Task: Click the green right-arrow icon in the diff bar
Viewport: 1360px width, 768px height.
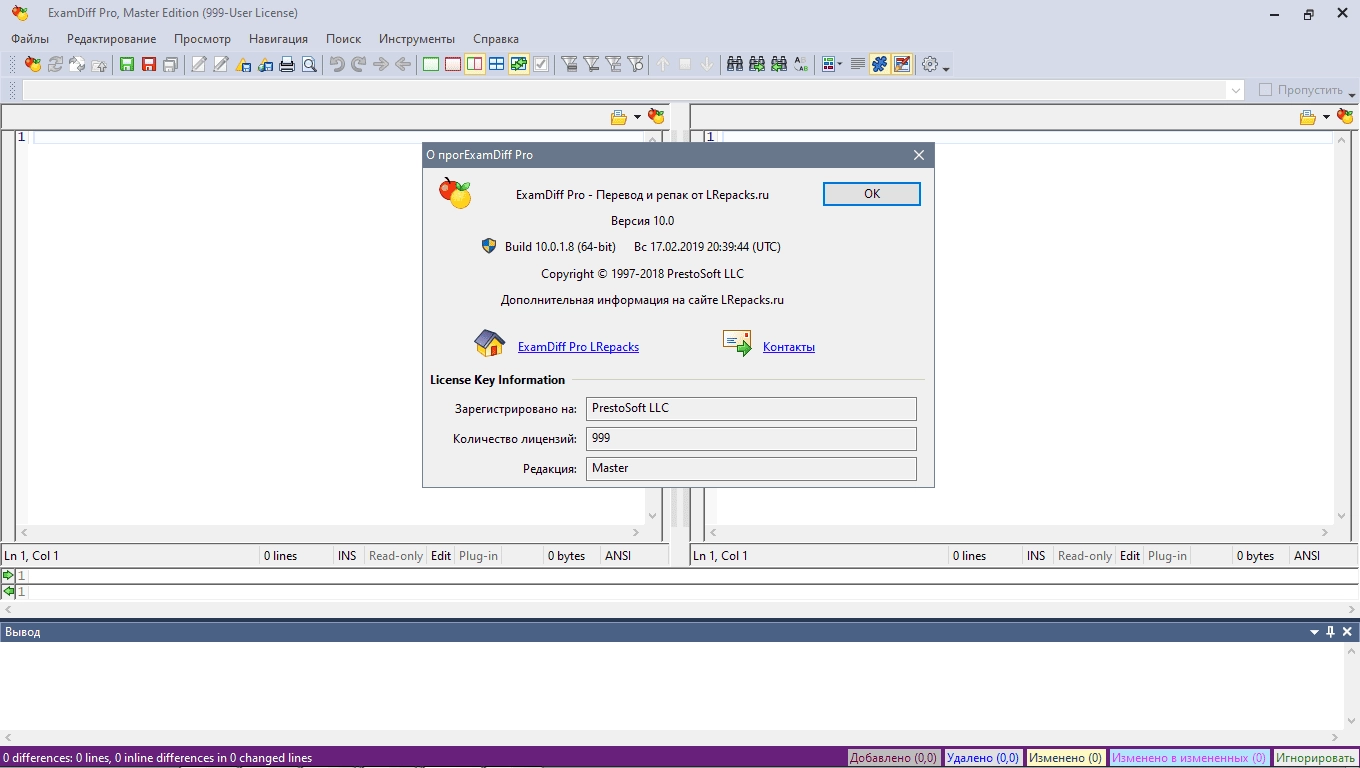Action: click(x=8, y=575)
